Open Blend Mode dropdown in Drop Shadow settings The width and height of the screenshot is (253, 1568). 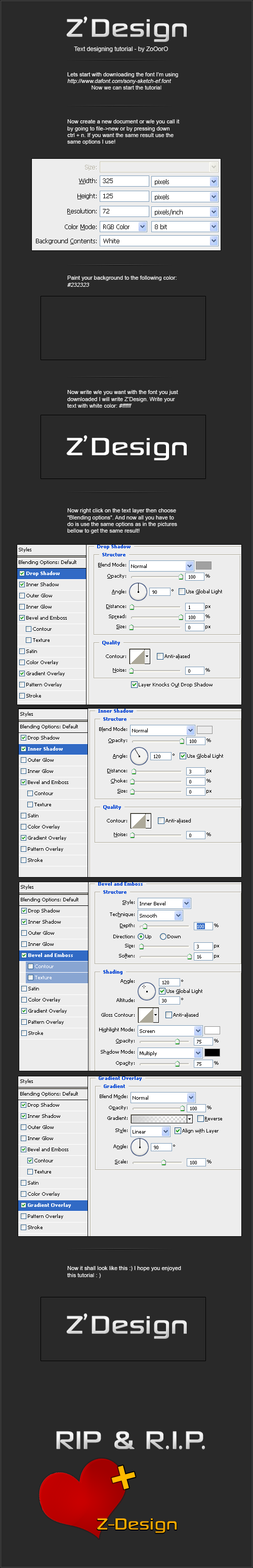click(161, 565)
